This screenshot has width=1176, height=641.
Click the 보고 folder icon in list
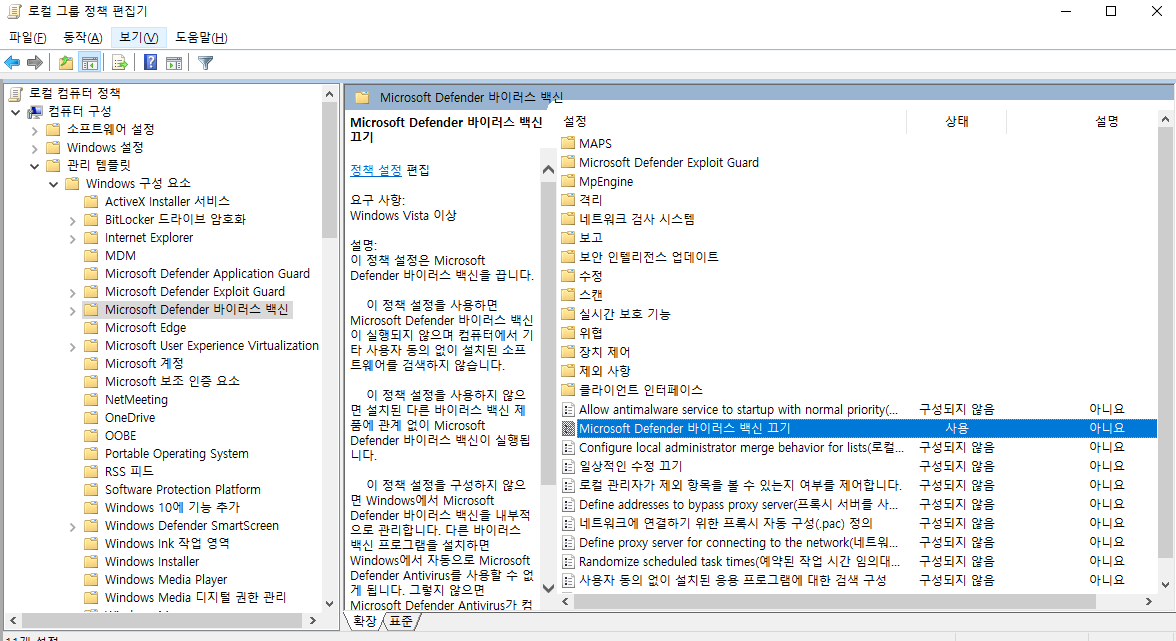[x=568, y=237]
